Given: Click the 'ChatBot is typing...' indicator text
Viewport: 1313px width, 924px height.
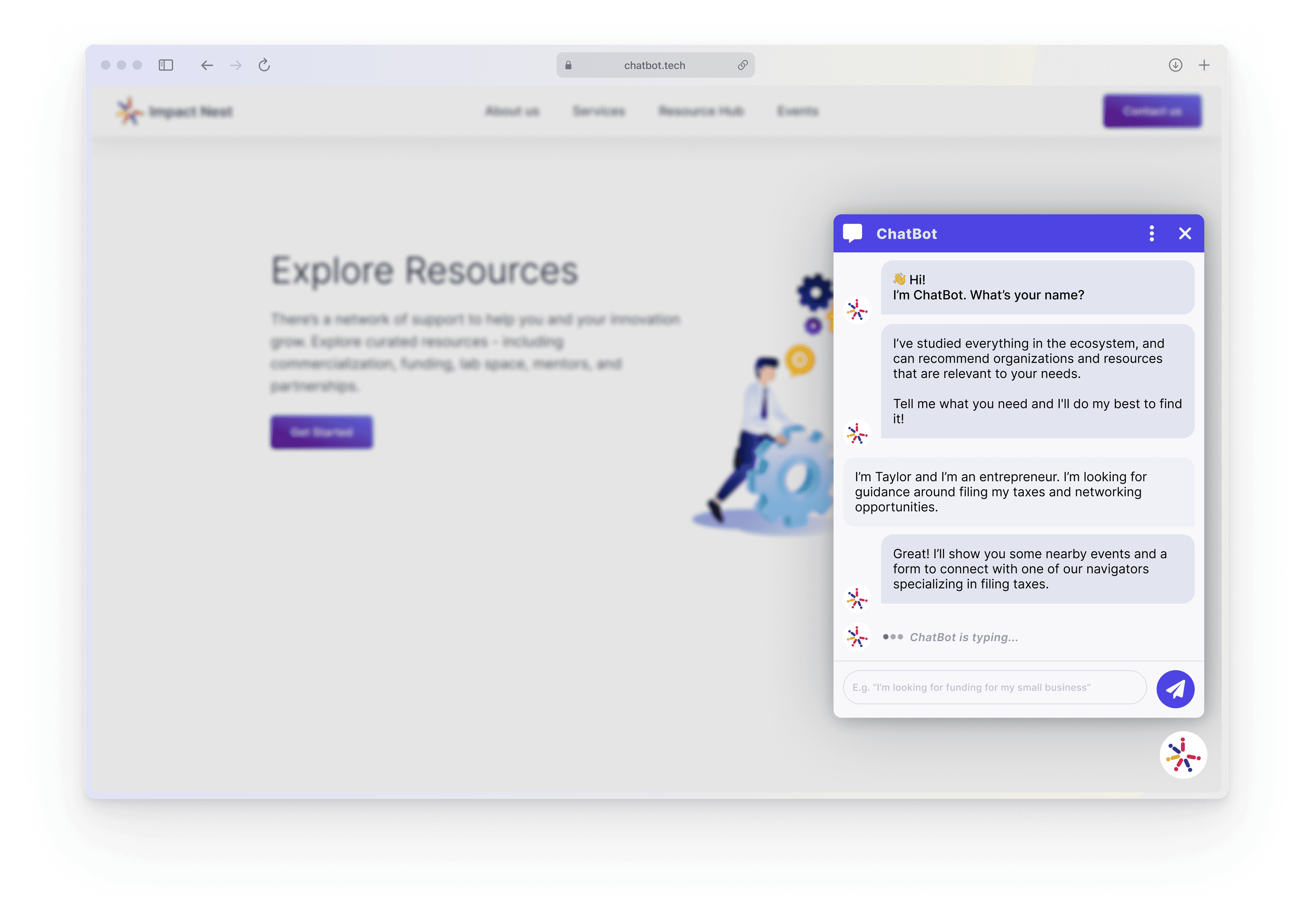Looking at the screenshot, I should pyautogui.click(x=964, y=637).
